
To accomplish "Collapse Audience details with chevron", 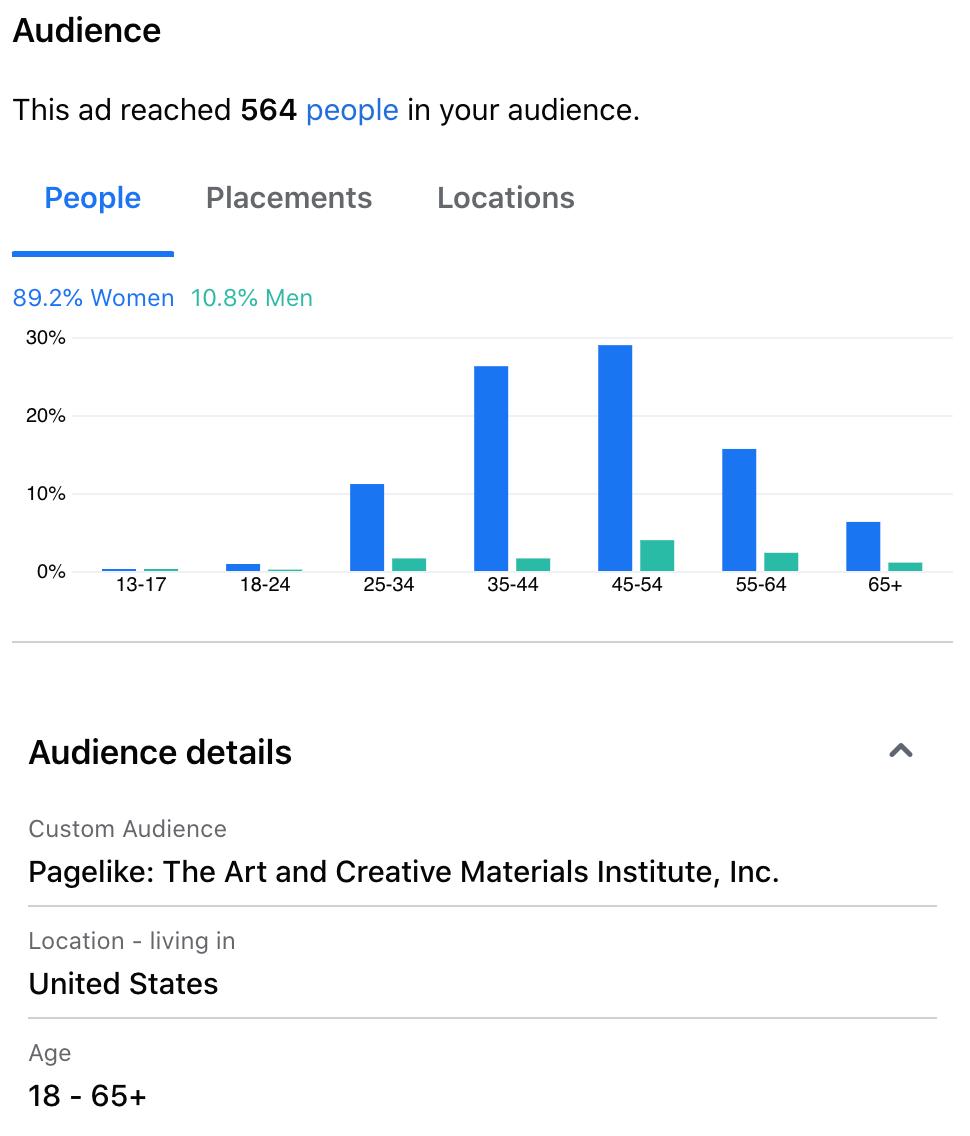I will [900, 751].
